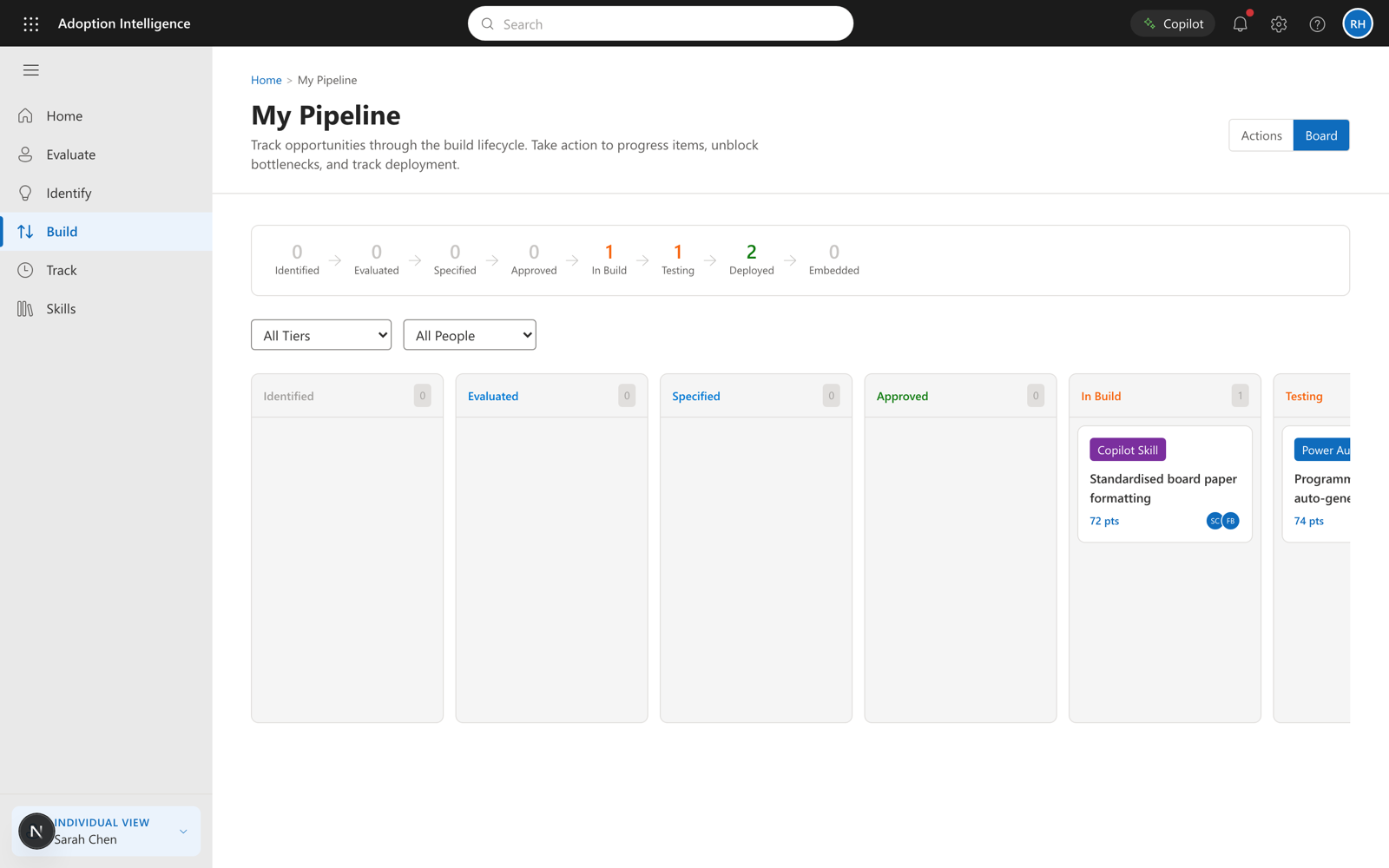This screenshot has height=868, width=1389.
Task: Go to Track in sidebar
Action: point(106,270)
